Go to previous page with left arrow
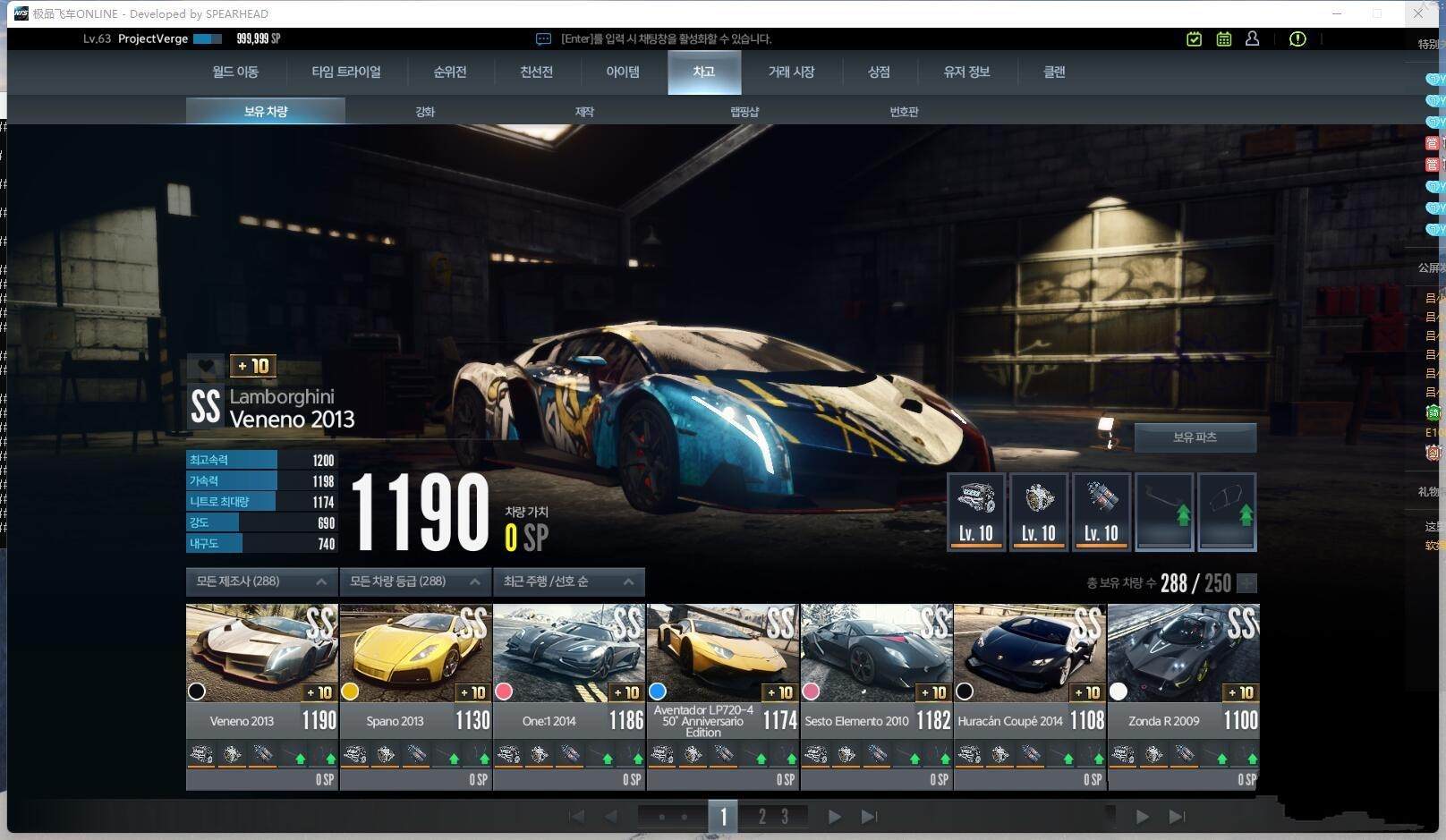 point(611,816)
